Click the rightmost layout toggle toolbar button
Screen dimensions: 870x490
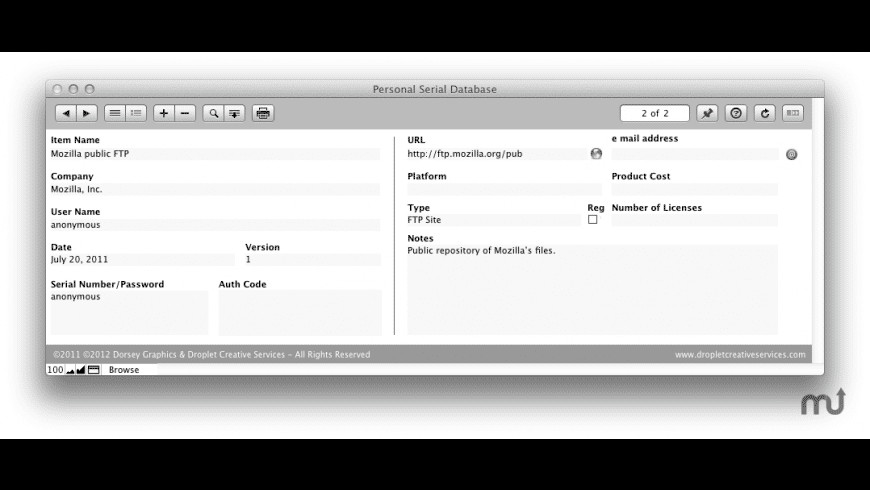793,113
